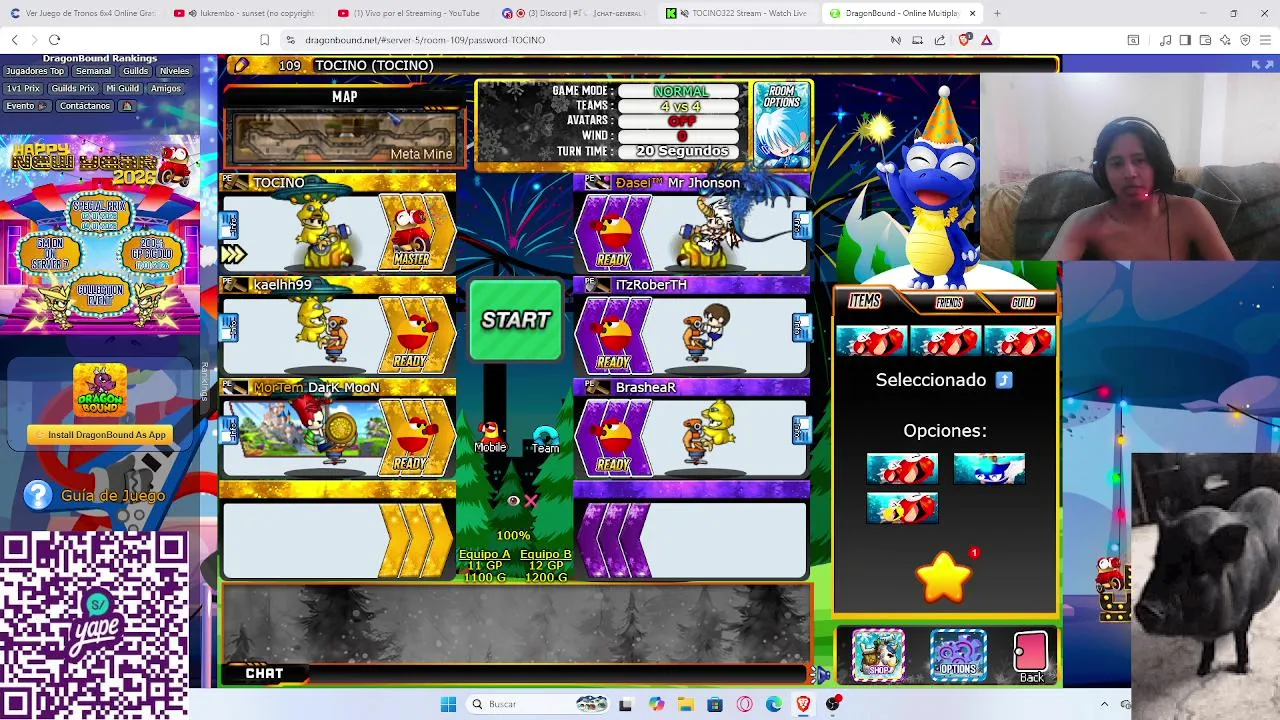Click the change music icon next to Seleccionado
This screenshot has width=1280, height=720.
(x=1004, y=380)
